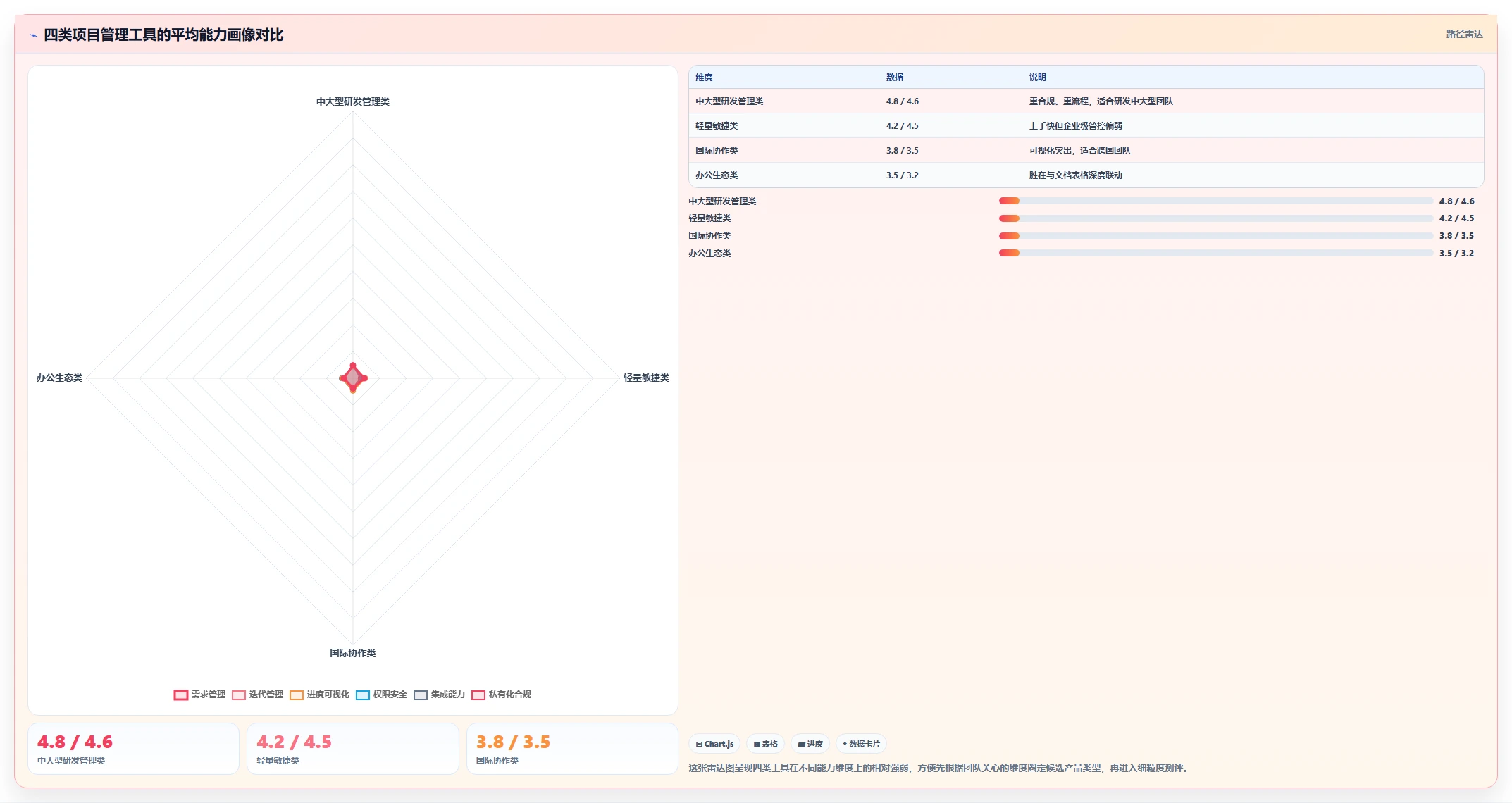Viewport: 1512px width, 803px height.
Task: Click table value 4.2 / 4.5
Action: coord(903,126)
